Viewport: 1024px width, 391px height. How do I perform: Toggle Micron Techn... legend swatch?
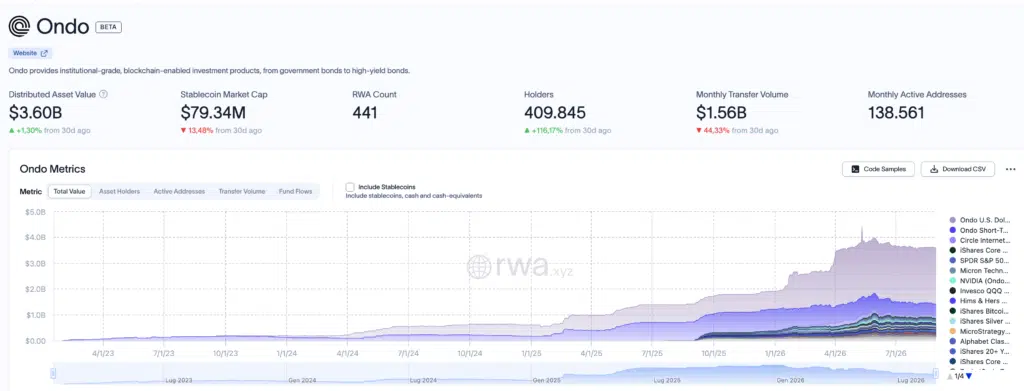point(953,270)
